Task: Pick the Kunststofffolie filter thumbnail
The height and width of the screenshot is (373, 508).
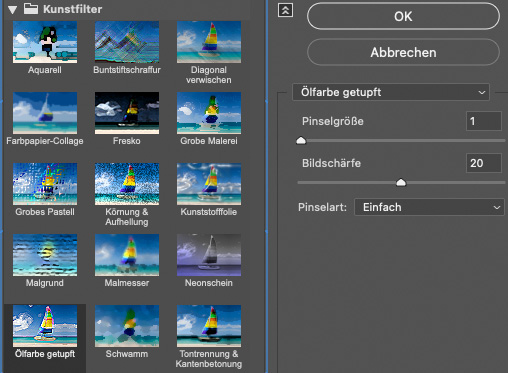Action: pos(209,184)
